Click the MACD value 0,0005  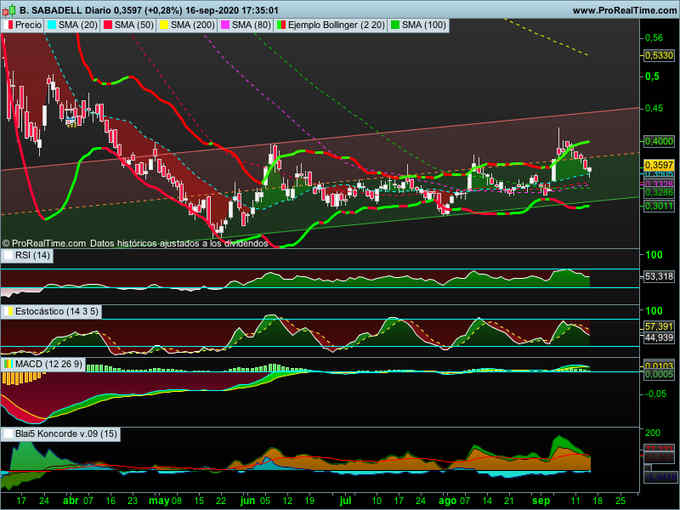[x=658, y=374]
